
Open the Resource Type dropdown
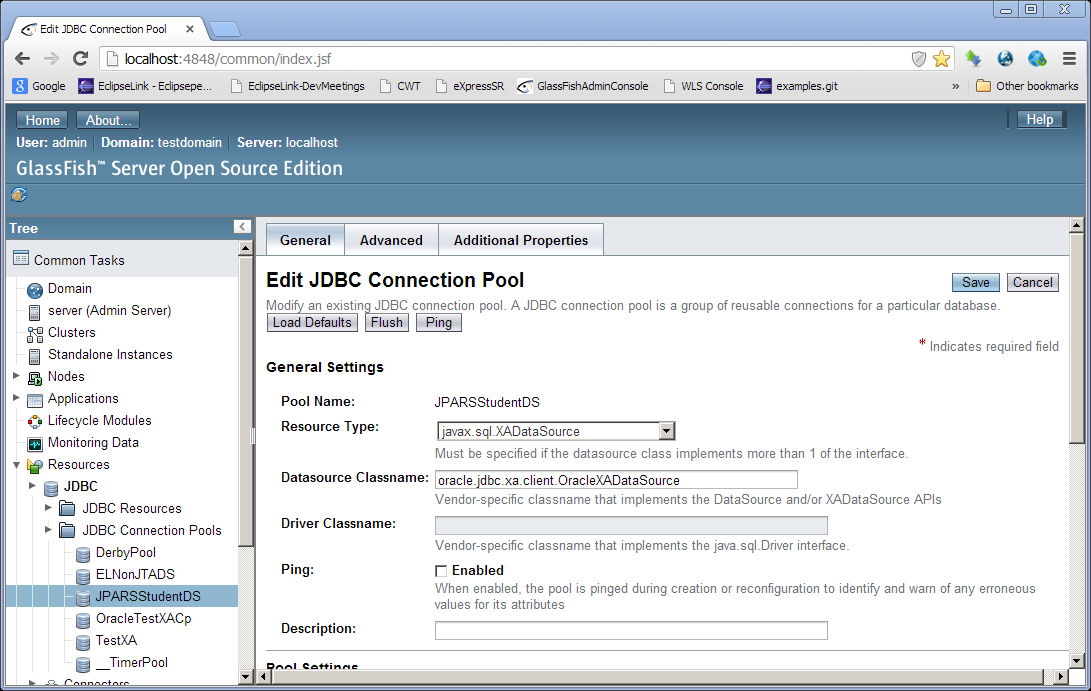[556, 431]
